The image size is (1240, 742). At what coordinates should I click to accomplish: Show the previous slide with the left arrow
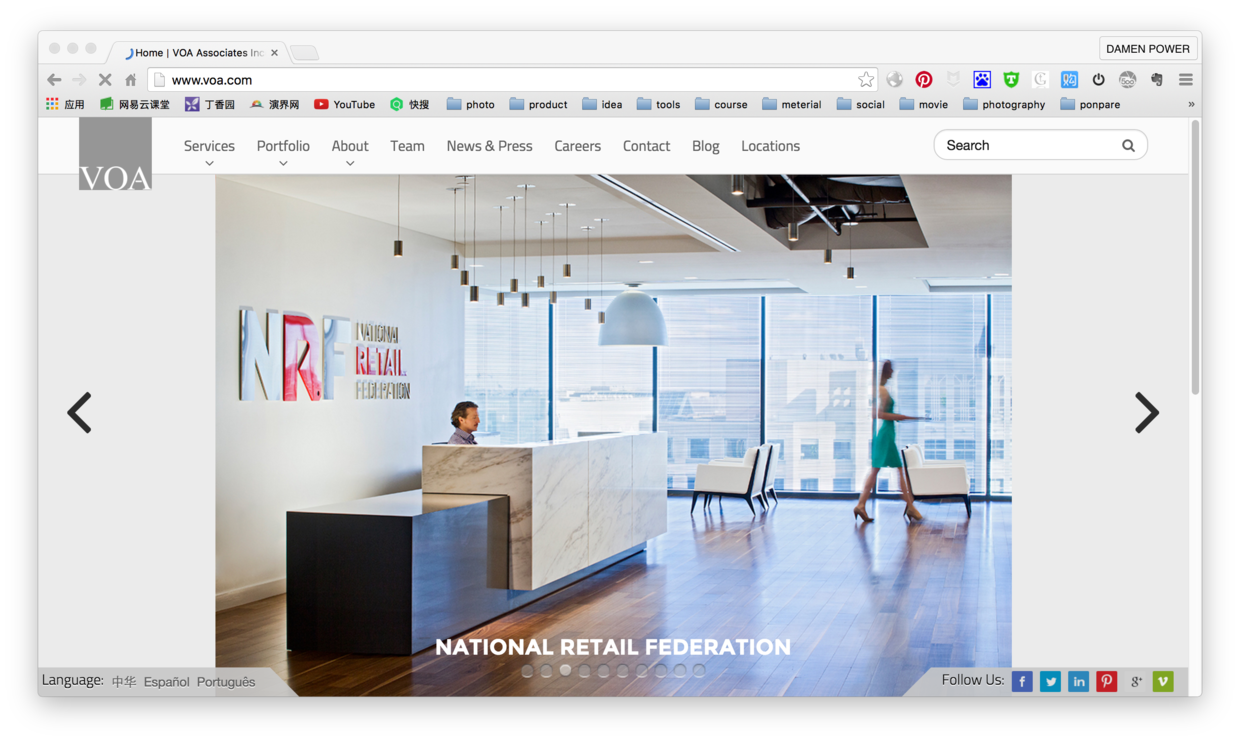coord(79,412)
